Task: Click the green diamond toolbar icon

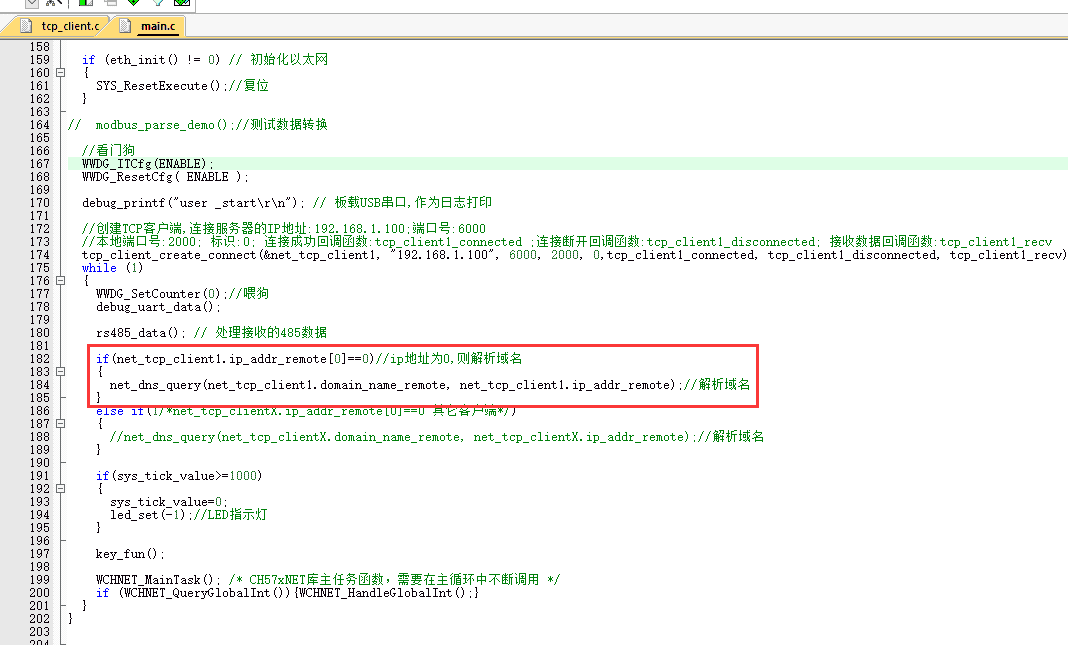Action: click(x=133, y=4)
